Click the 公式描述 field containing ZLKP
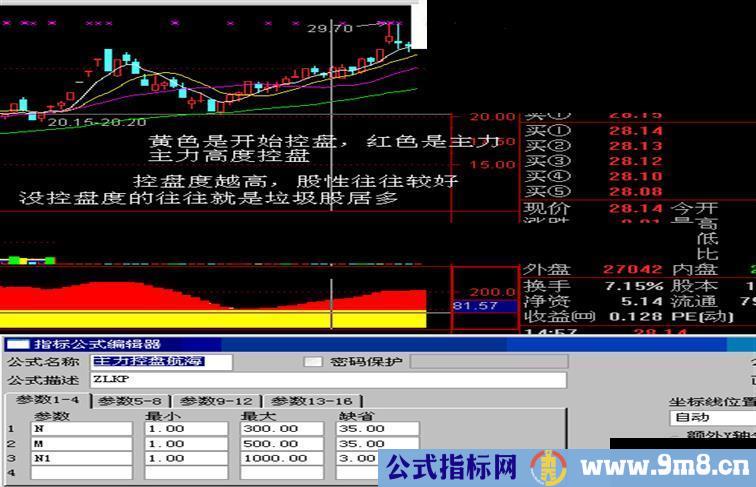 (x=327, y=380)
